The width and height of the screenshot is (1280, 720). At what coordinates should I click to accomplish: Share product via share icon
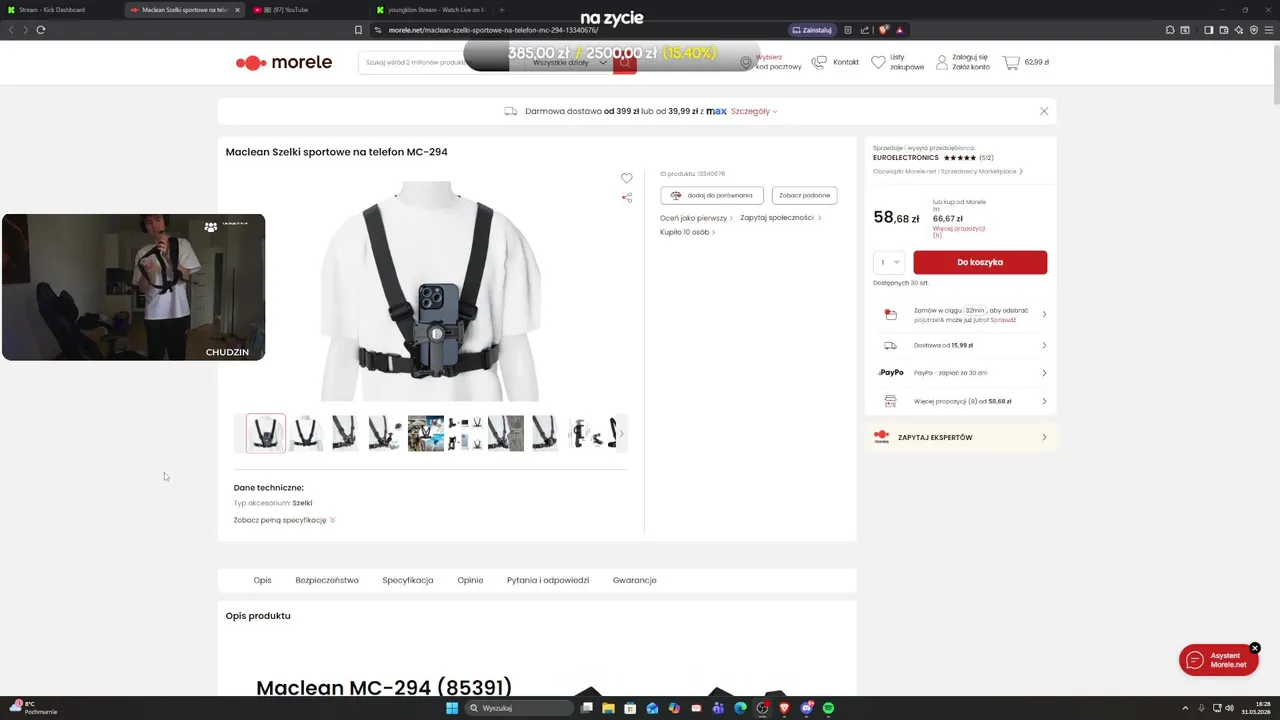[627, 197]
